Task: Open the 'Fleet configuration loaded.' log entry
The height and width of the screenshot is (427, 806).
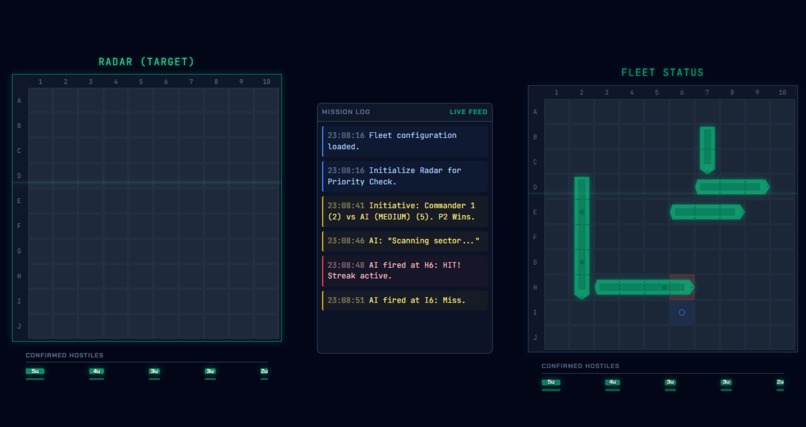Action: coord(405,141)
